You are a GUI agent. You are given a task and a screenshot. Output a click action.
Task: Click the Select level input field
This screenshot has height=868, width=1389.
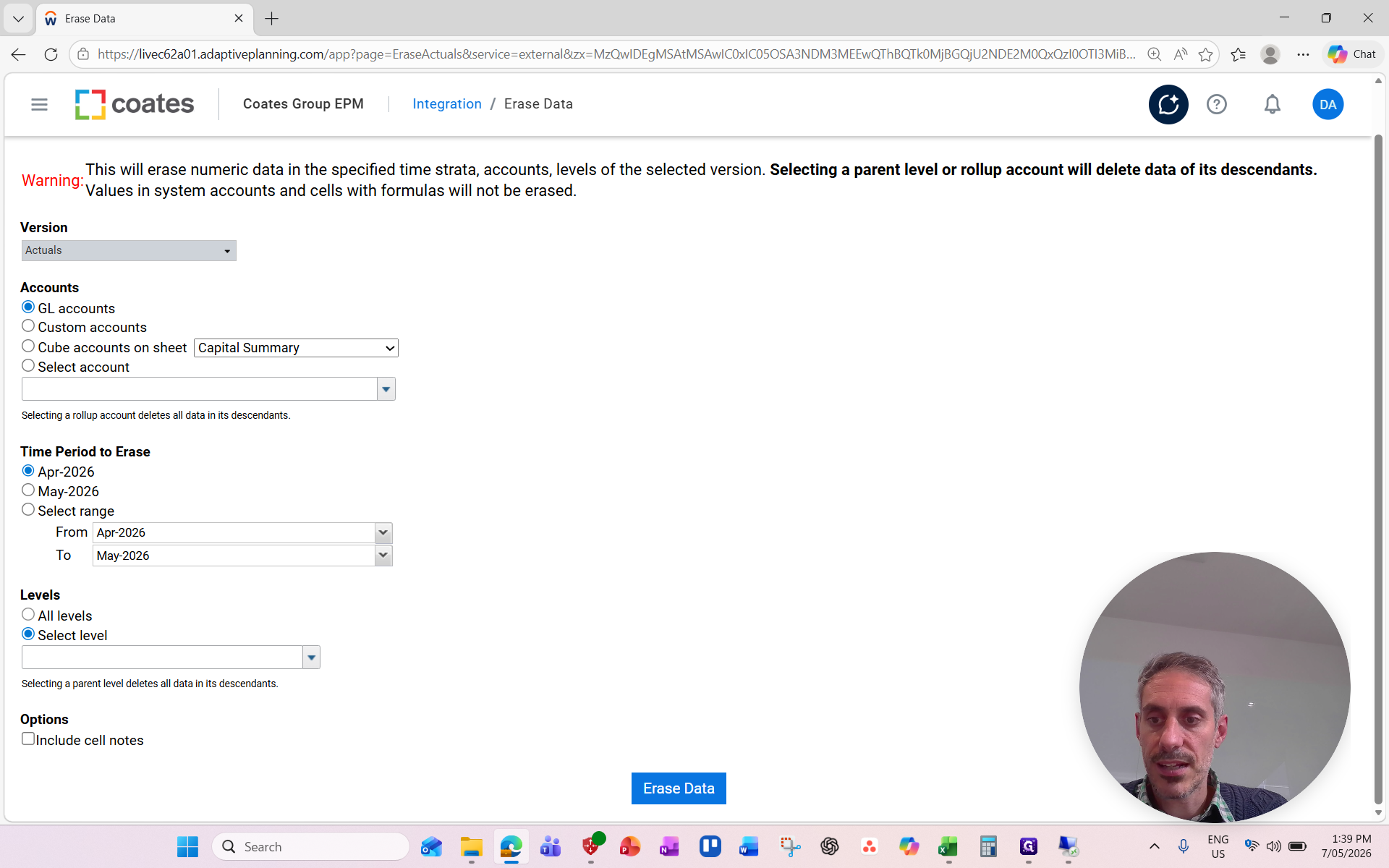point(162,658)
